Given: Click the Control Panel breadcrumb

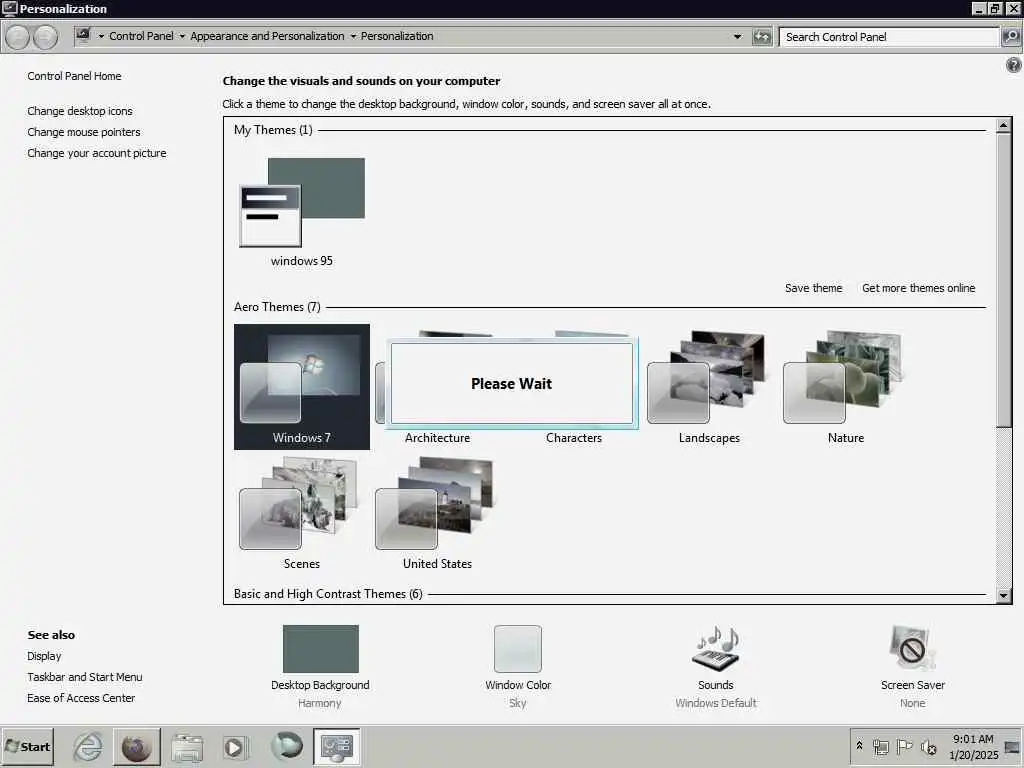Looking at the screenshot, I should tap(141, 36).
